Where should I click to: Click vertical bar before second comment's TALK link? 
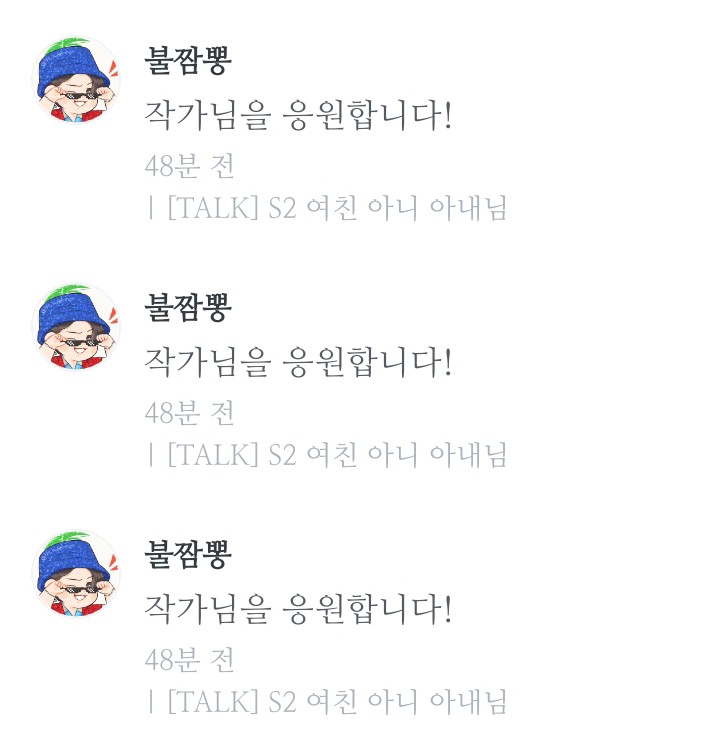(151, 455)
